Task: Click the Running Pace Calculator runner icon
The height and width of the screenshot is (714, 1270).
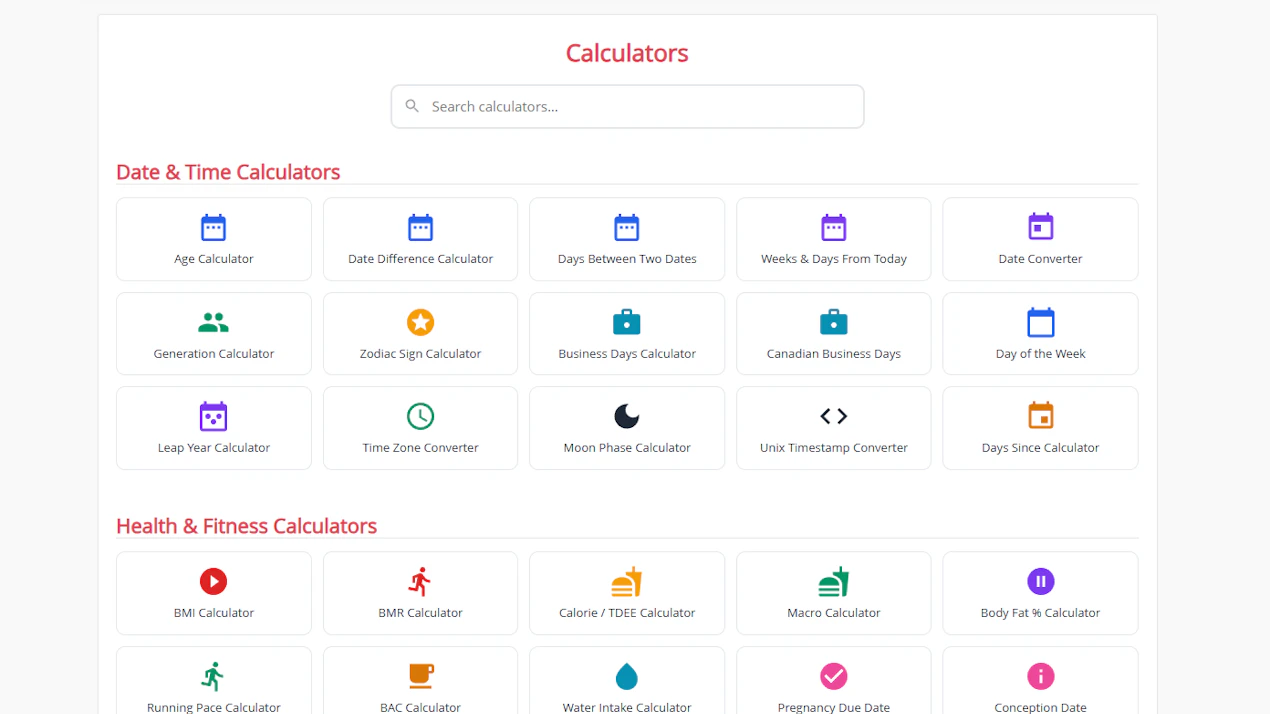Action: [x=213, y=676]
